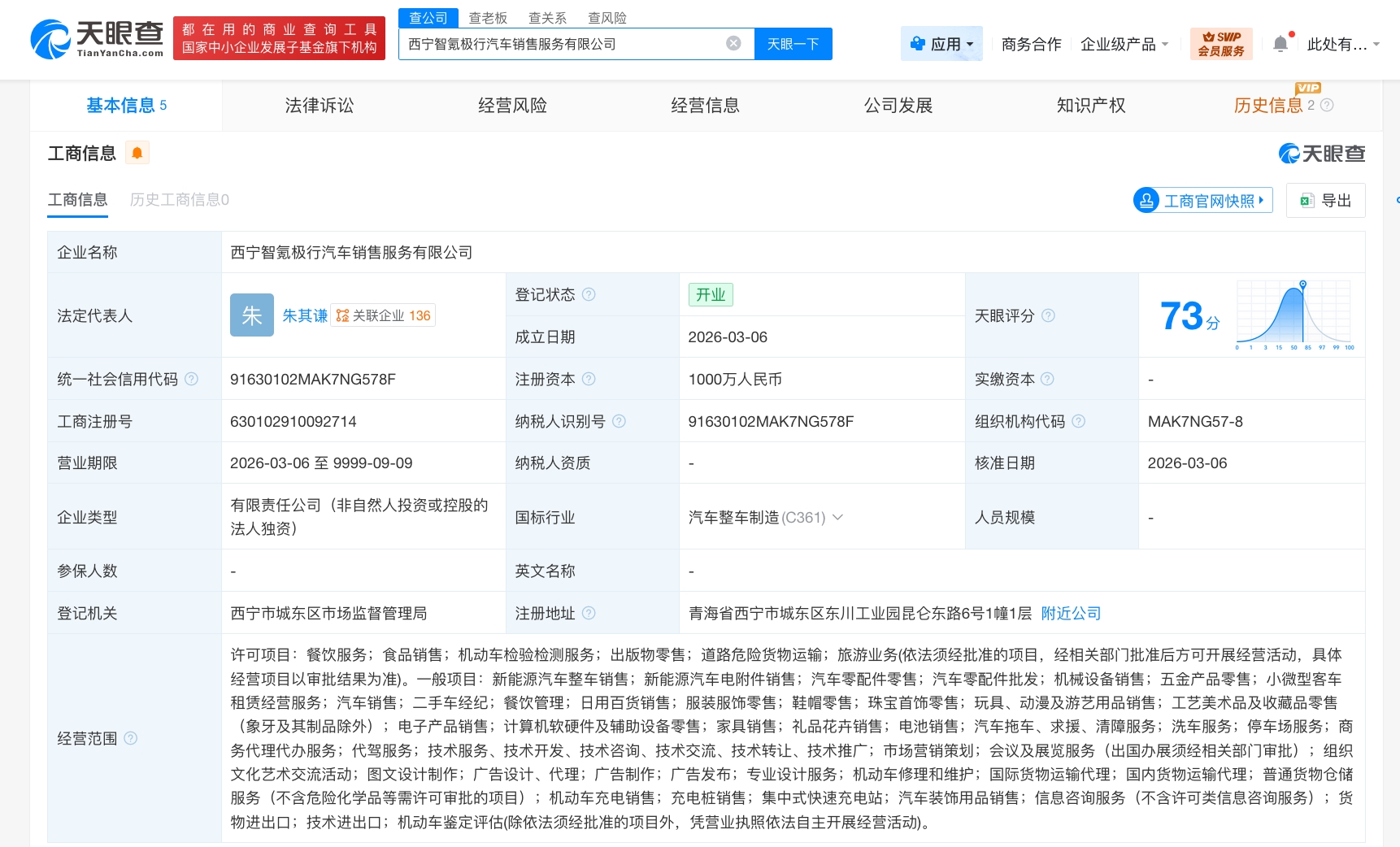Click the 导出 export button

[x=1325, y=201]
